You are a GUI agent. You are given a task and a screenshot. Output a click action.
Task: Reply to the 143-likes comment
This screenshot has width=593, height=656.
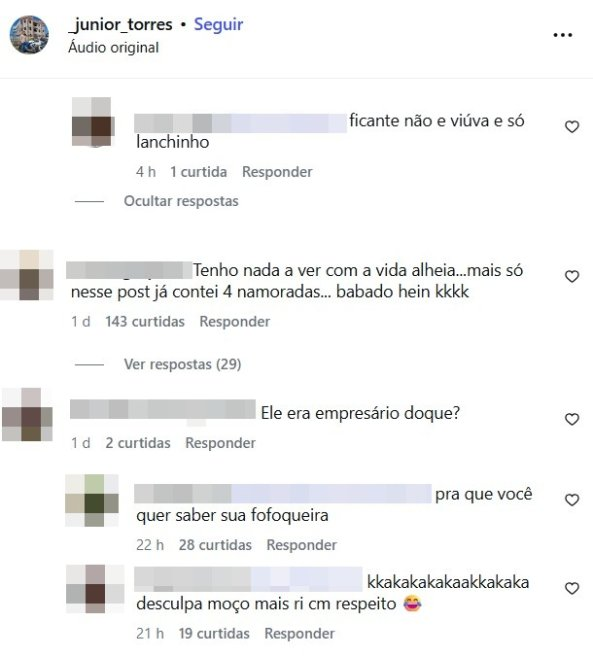coord(234,322)
